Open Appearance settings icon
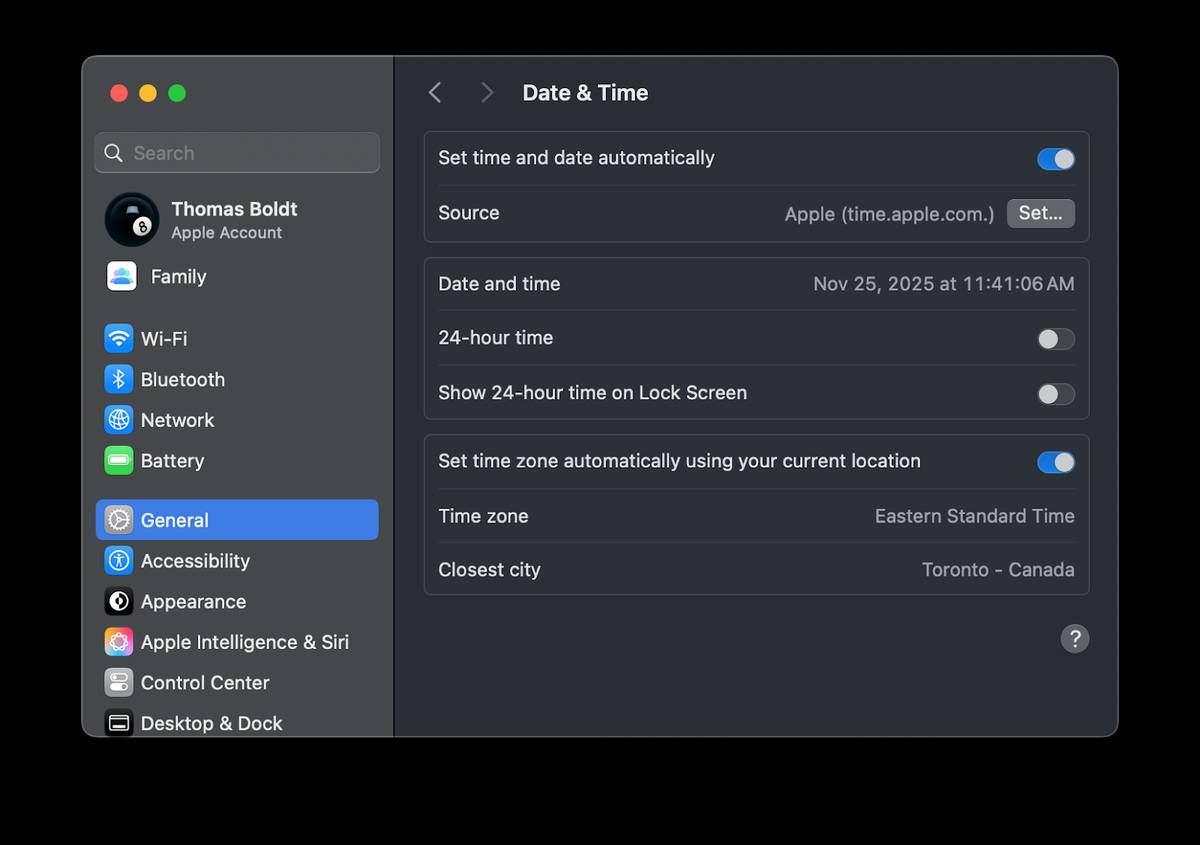 [x=119, y=602]
